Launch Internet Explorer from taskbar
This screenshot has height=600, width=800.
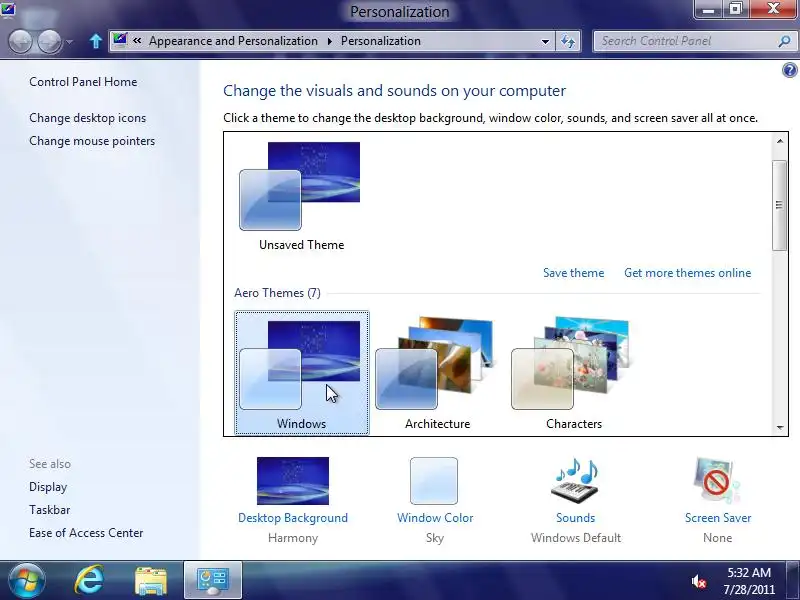point(89,580)
